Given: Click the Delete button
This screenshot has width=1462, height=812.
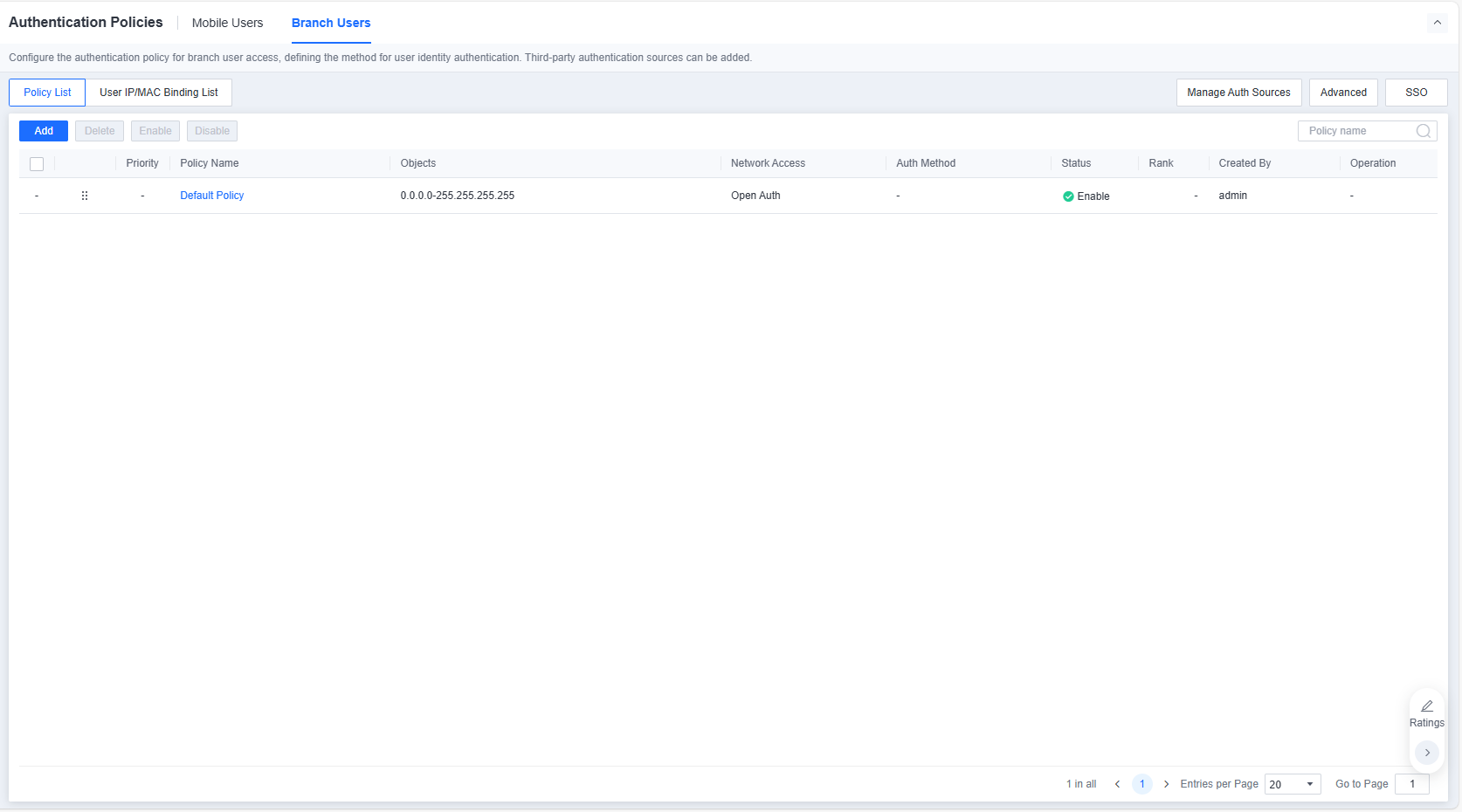Looking at the screenshot, I should pos(100,131).
